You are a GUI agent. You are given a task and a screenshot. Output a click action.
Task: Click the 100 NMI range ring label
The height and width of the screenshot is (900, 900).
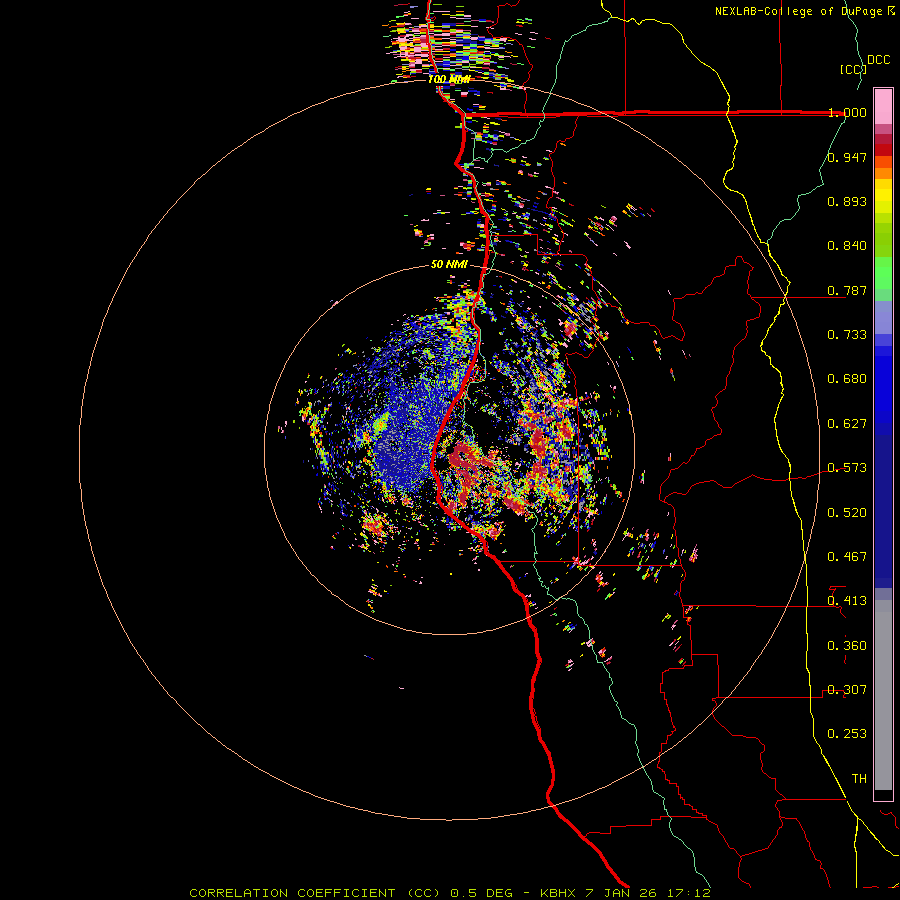point(449,79)
